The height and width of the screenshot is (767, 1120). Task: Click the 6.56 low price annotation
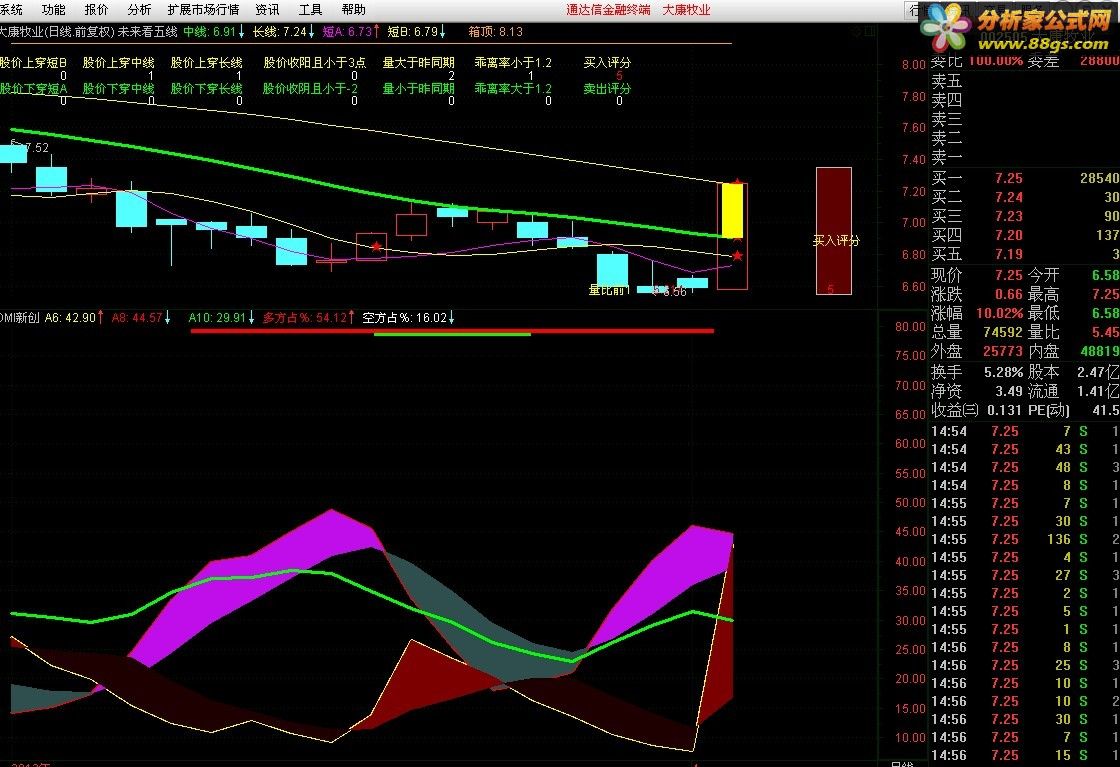coord(674,291)
